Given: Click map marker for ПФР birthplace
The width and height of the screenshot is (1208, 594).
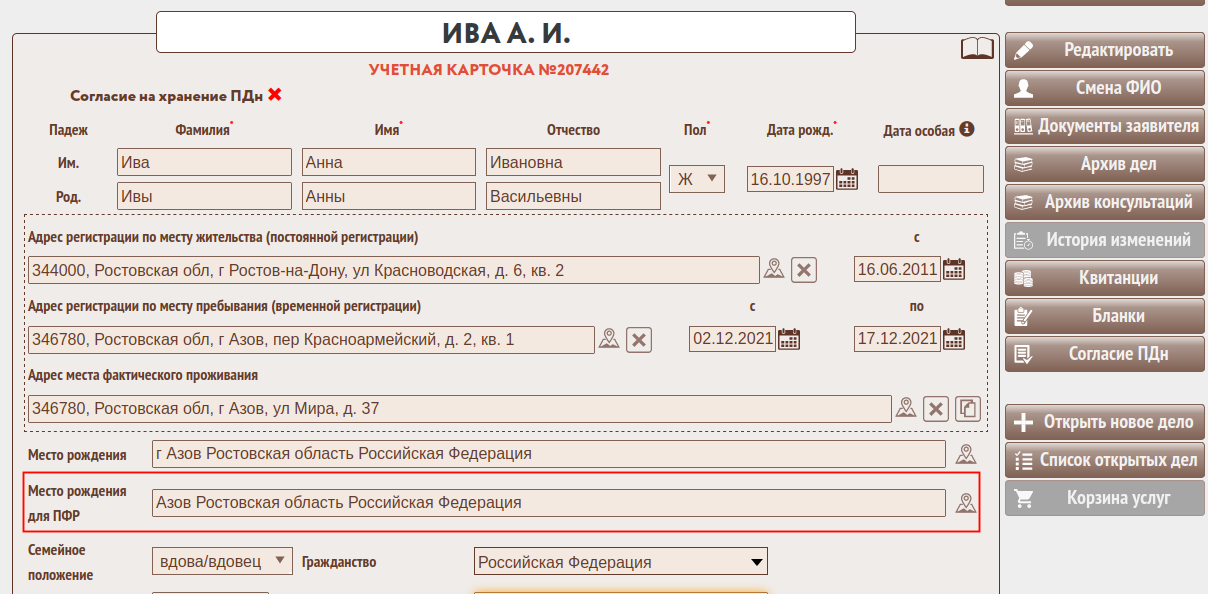Looking at the screenshot, I should click(965, 503).
